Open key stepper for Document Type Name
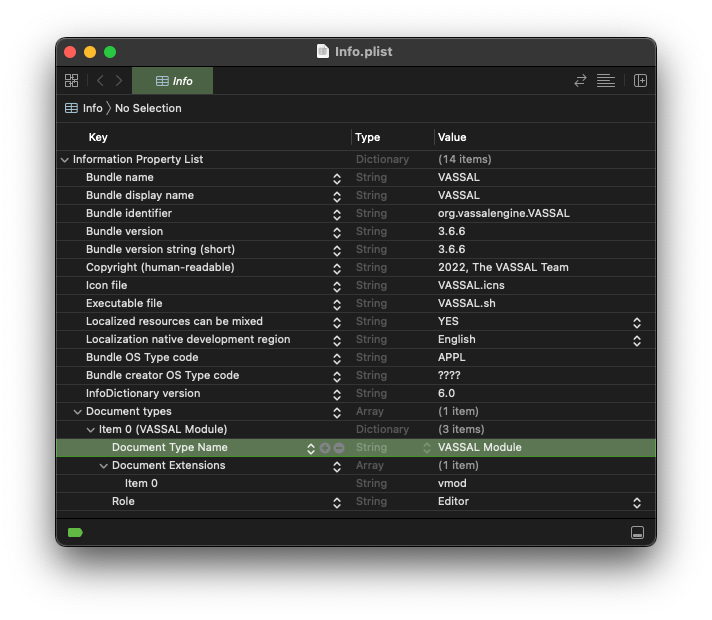712x620 pixels. coord(311,449)
